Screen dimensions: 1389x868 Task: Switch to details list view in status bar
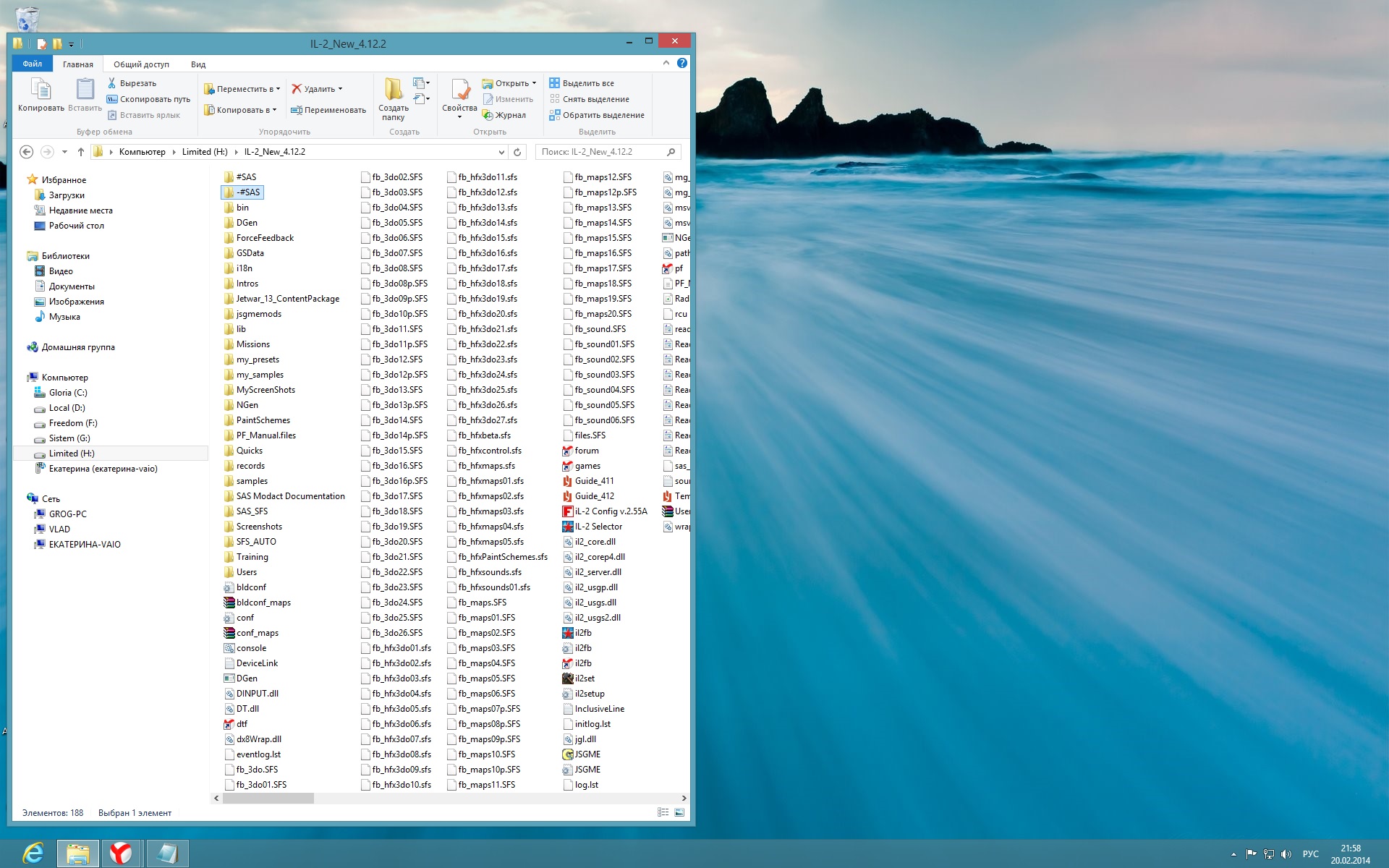coord(663,812)
